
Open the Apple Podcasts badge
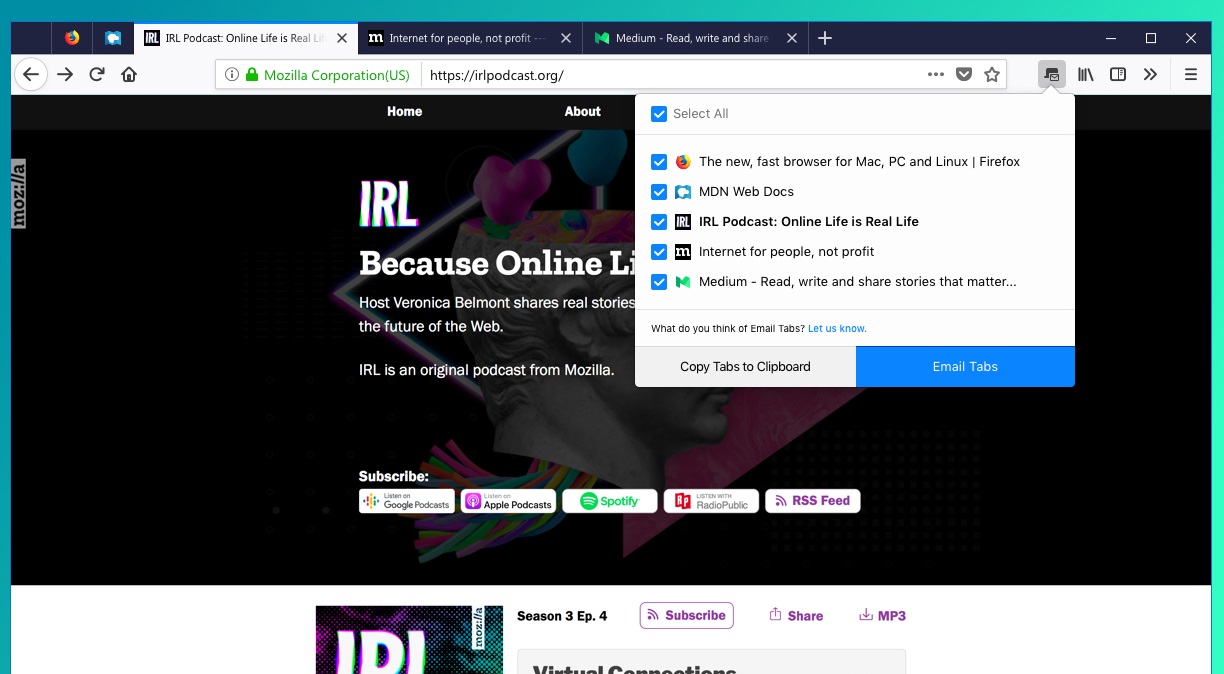(x=508, y=501)
